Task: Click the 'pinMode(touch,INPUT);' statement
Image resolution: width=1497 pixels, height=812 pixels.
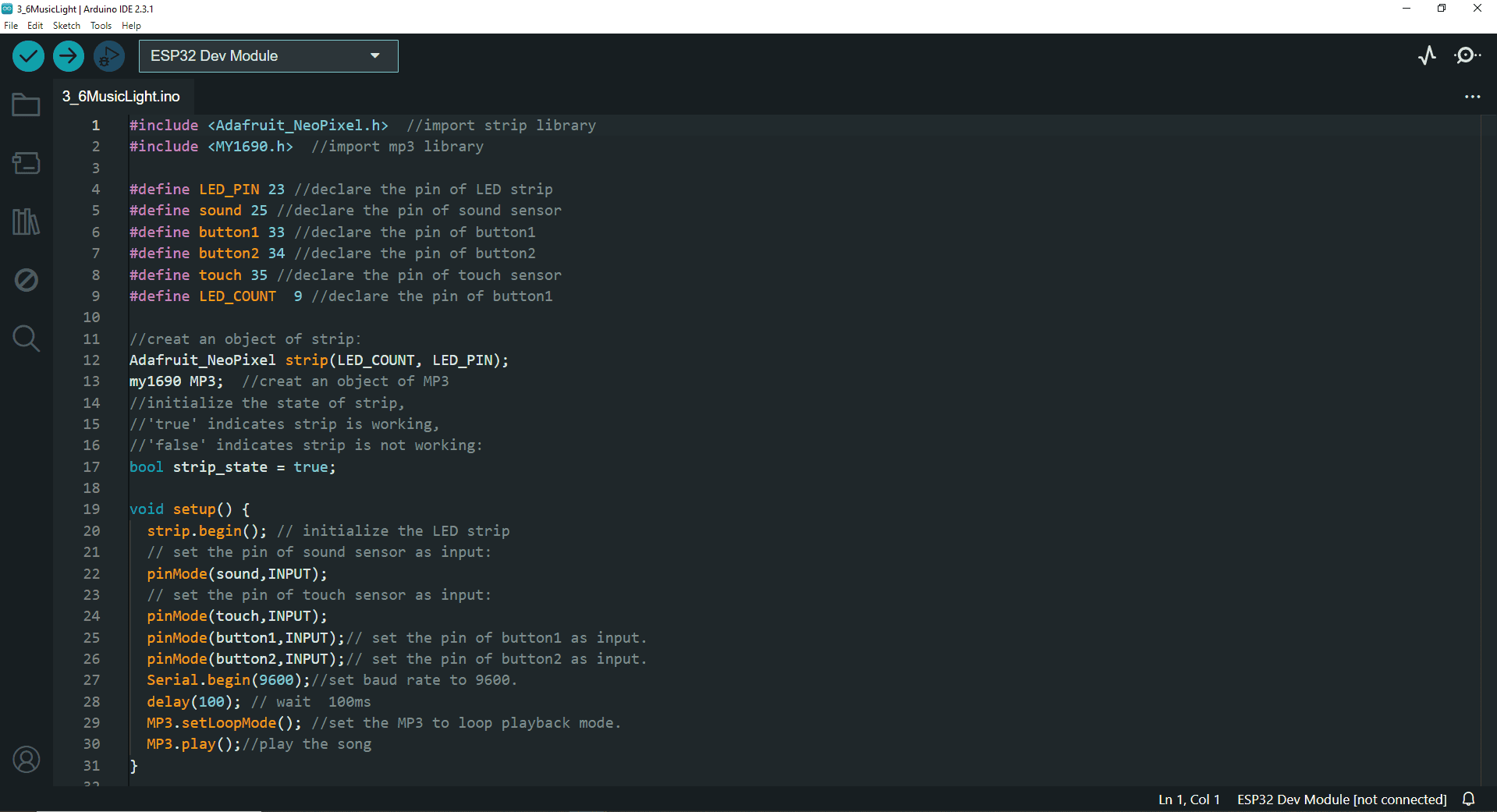Action: point(237,616)
